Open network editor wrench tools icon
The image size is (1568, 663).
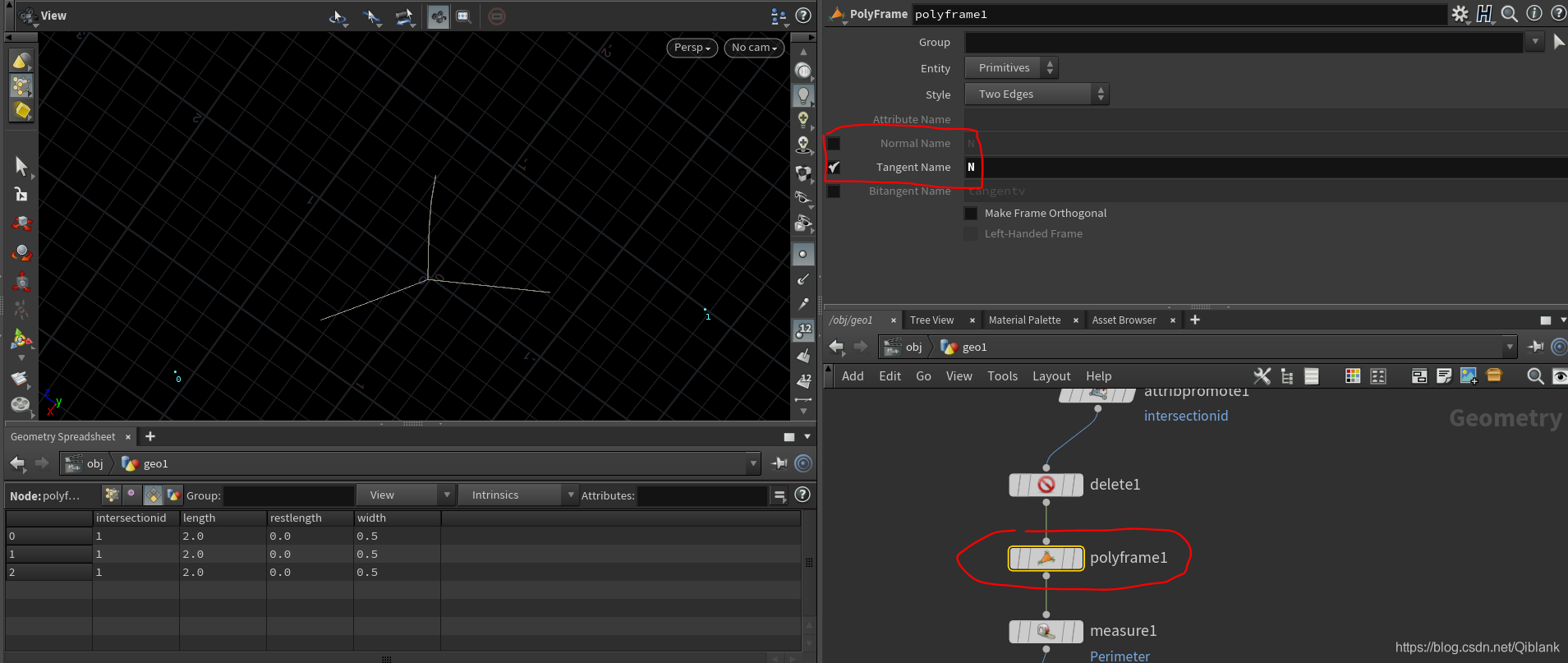click(x=1262, y=376)
